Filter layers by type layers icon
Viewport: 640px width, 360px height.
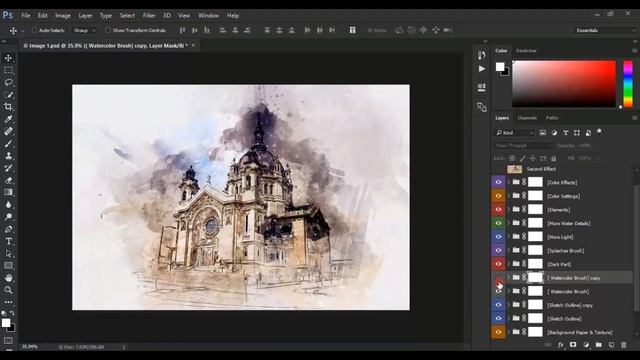pos(565,133)
